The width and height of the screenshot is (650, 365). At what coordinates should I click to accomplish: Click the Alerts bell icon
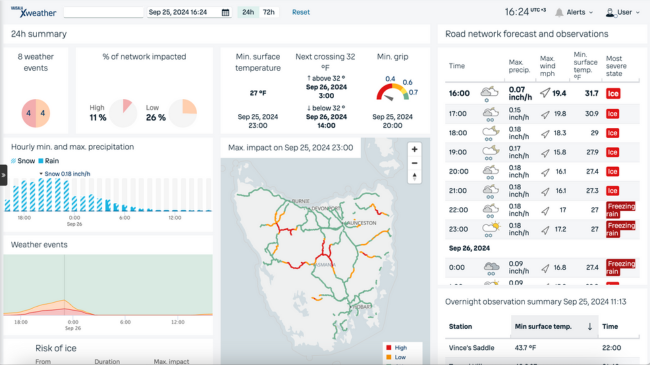559,12
